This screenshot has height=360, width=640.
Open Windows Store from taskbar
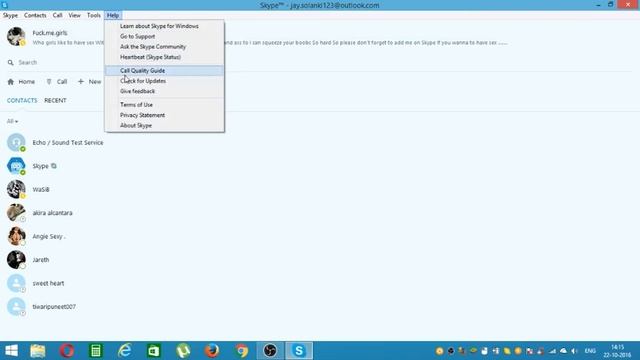tap(154, 351)
